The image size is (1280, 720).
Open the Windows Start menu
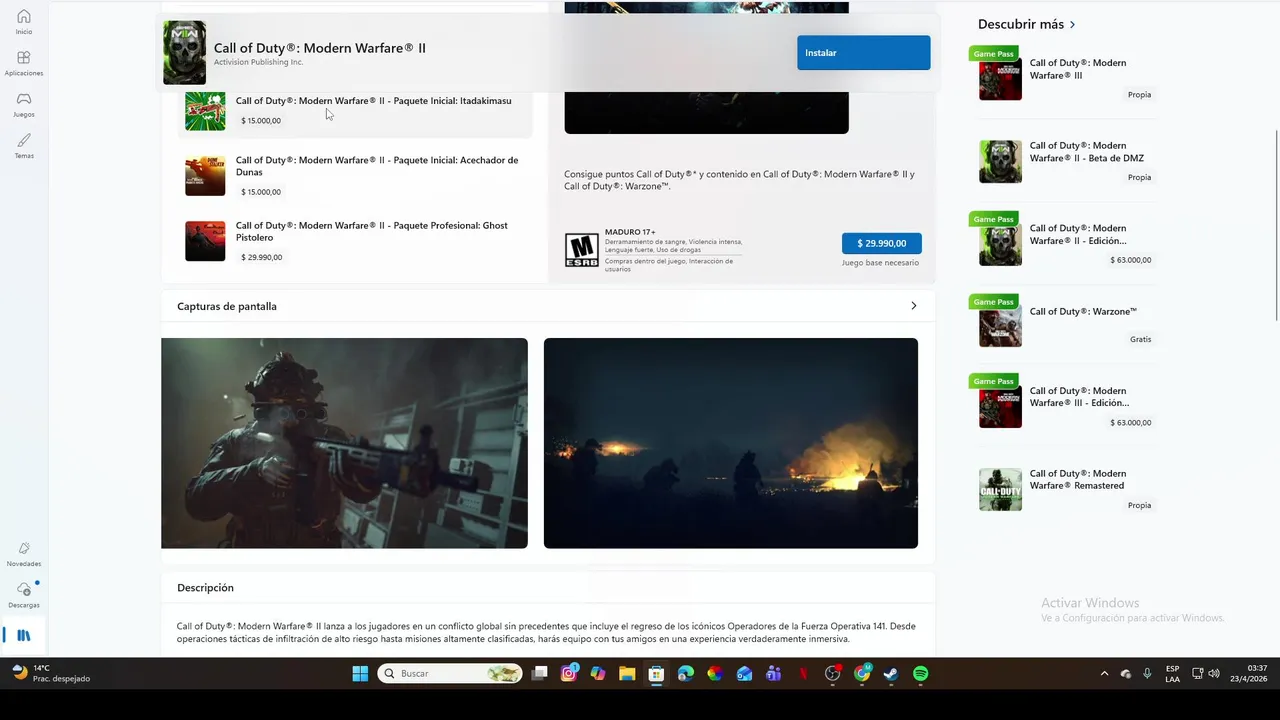pyautogui.click(x=360, y=674)
